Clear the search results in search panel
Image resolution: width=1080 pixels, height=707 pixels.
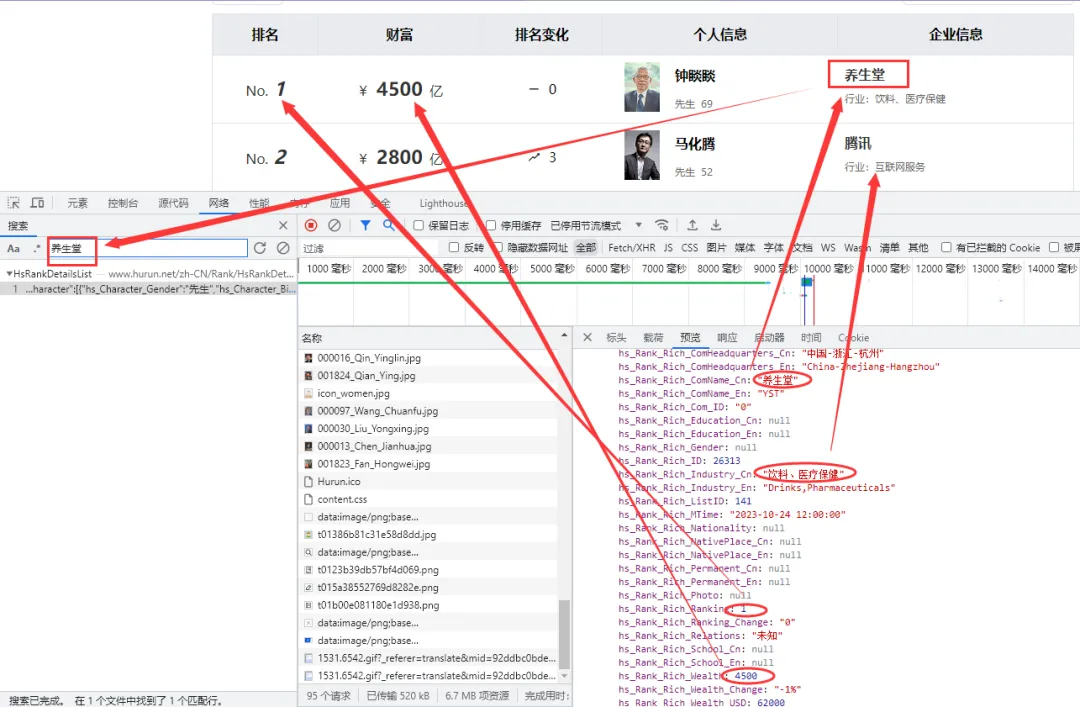click(283, 248)
